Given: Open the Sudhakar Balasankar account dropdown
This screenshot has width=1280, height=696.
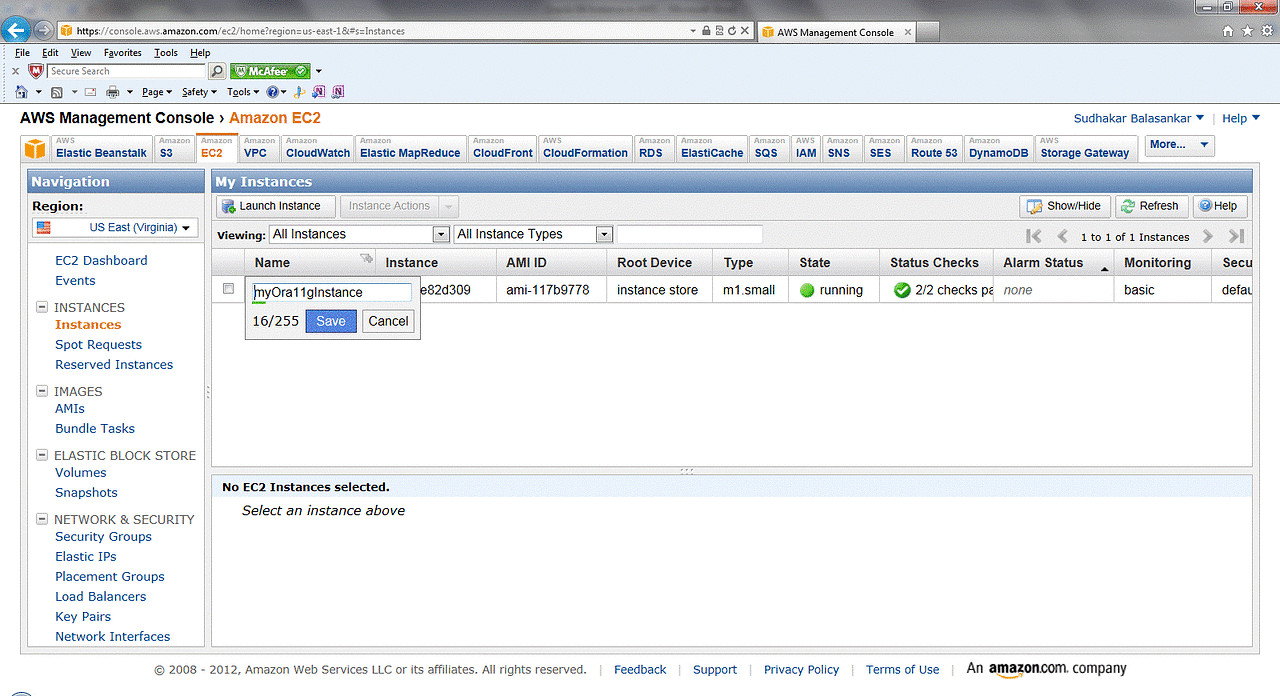Looking at the screenshot, I should point(1139,118).
